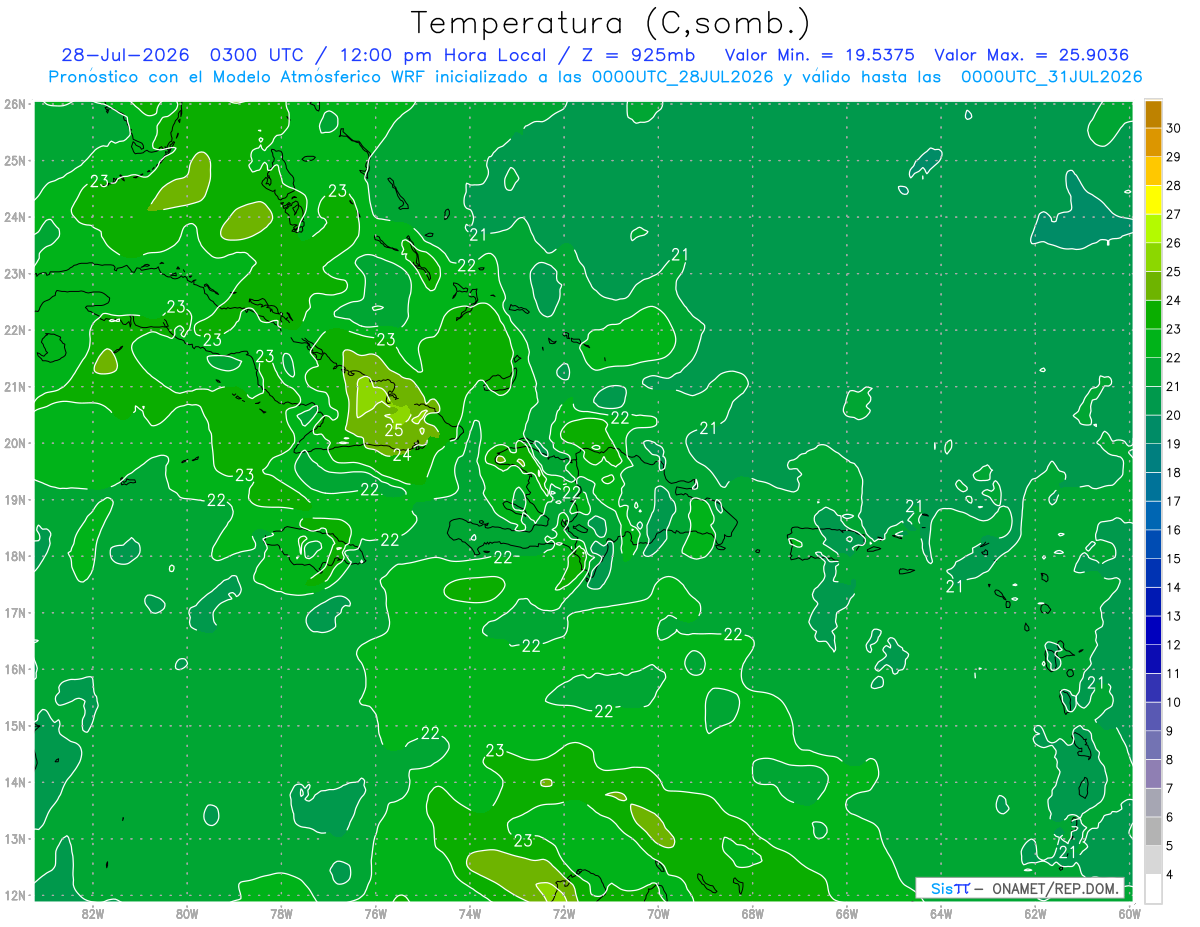Click the color scale label 15
The image size is (1200, 927).
tap(1174, 559)
